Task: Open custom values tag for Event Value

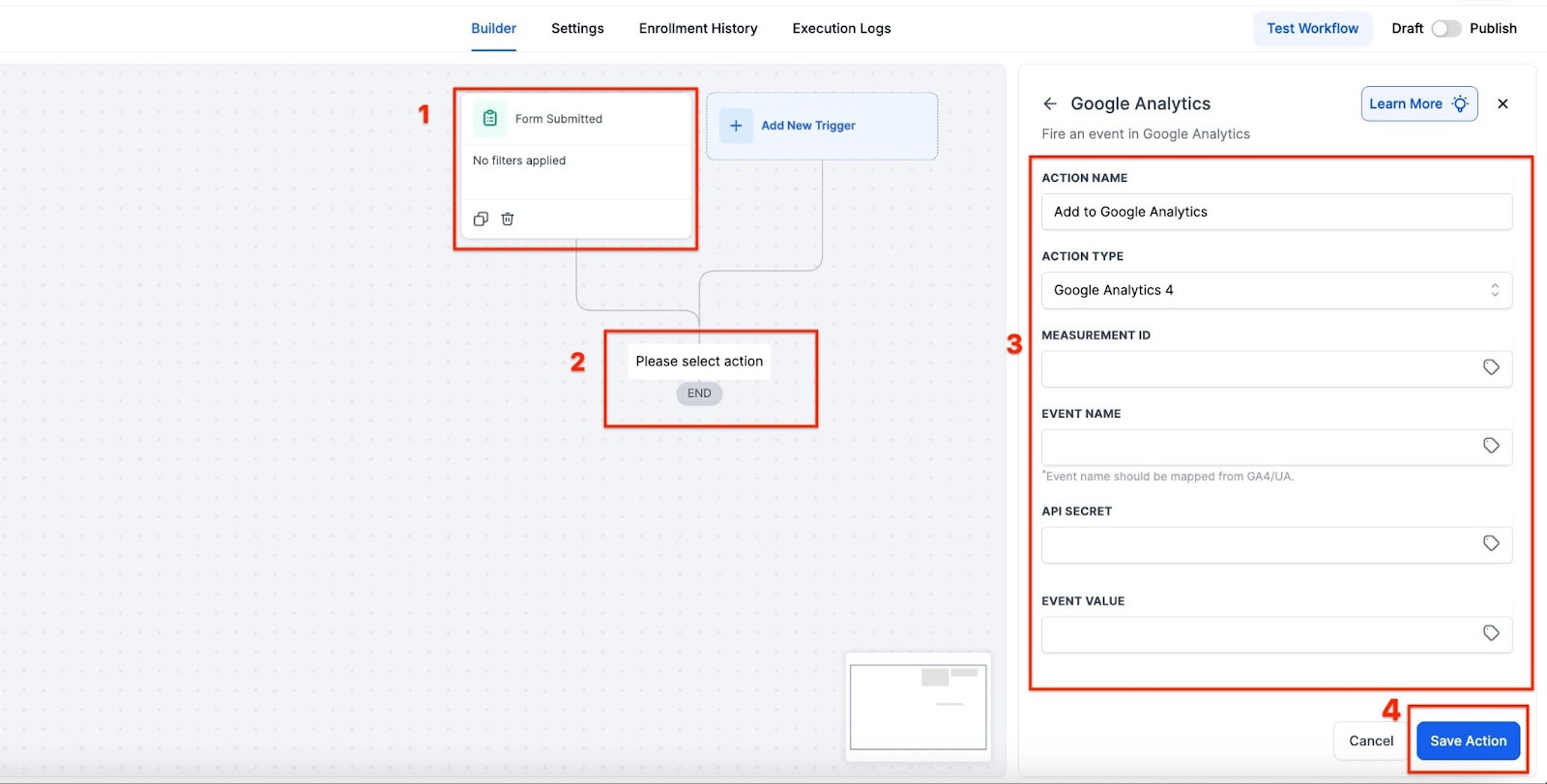Action: 1491,633
